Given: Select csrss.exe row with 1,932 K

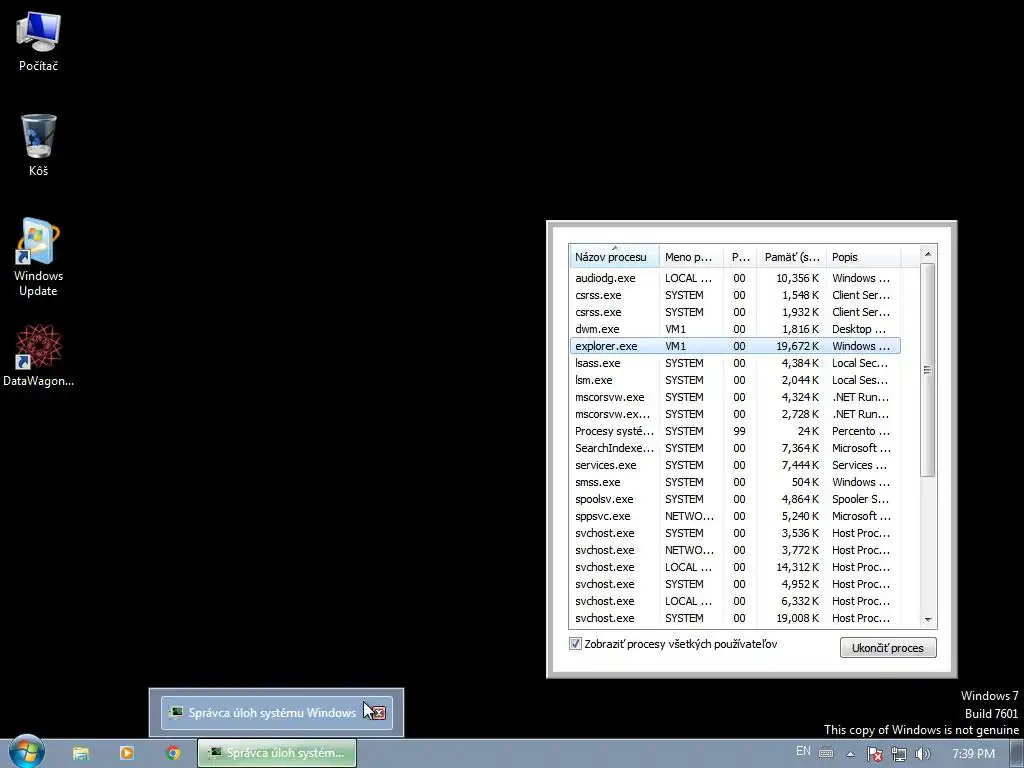Looking at the screenshot, I should tap(735, 312).
